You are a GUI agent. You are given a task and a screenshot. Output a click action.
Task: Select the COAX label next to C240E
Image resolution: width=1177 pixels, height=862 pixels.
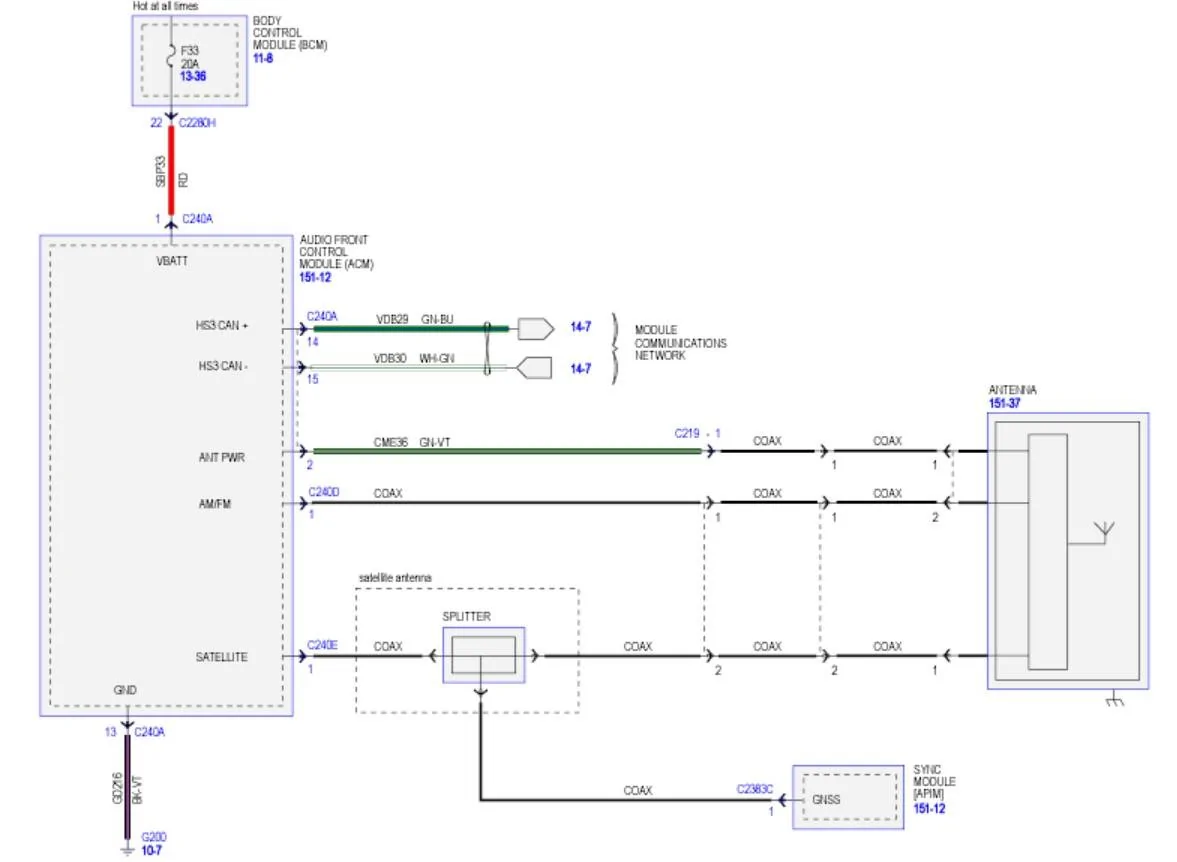pos(388,646)
